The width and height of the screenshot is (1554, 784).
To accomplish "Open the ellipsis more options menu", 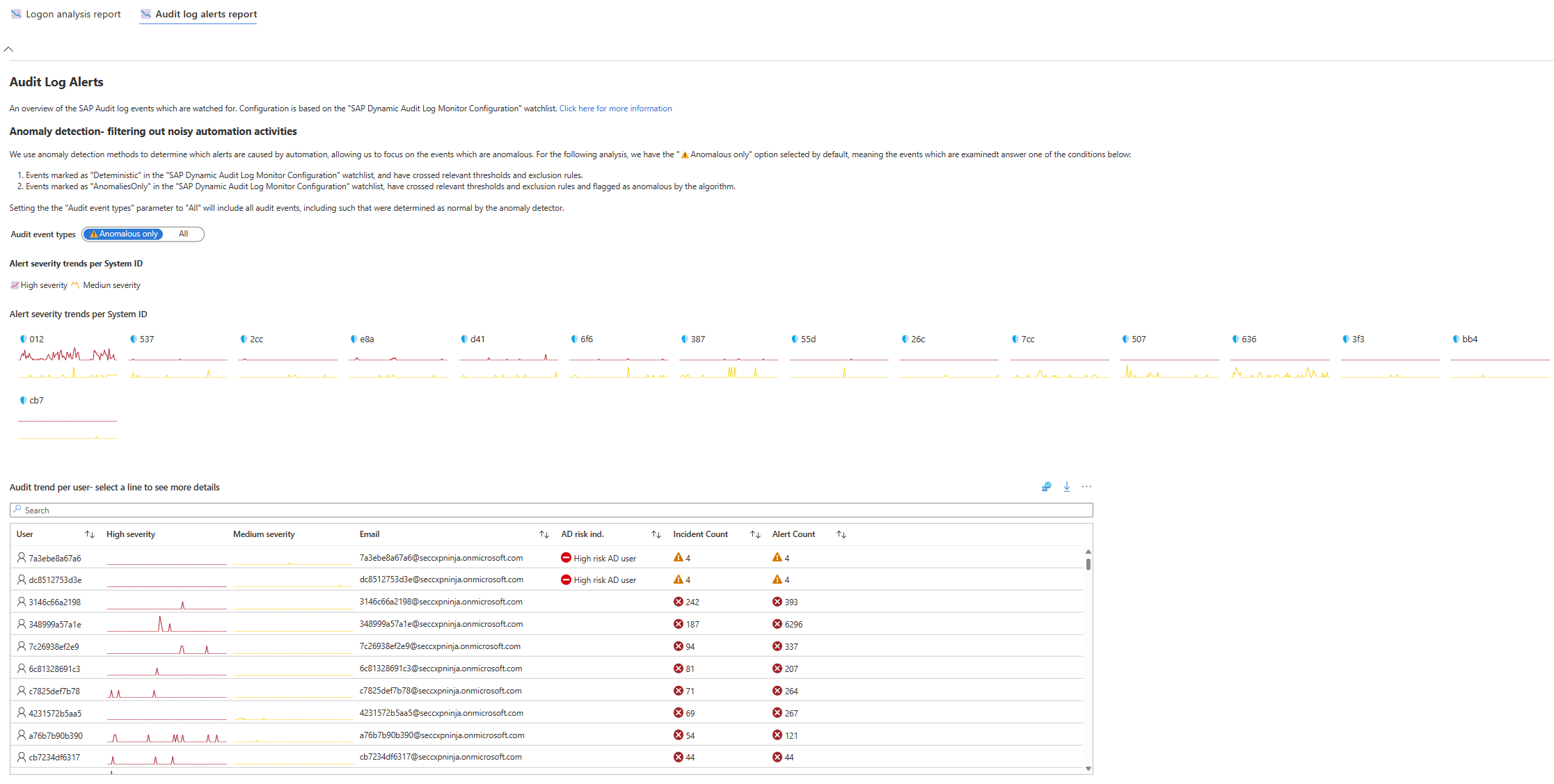I will click(x=1086, y=487).
